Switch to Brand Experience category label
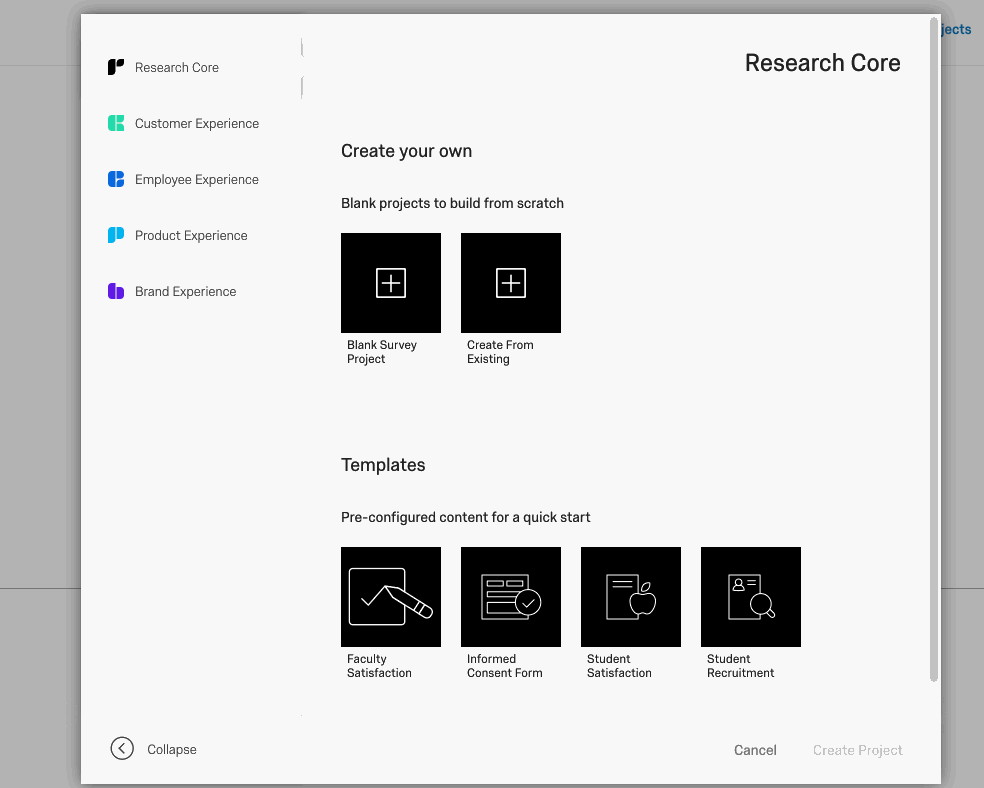Viewport: 984px width, 788px height. click(186, 292)
